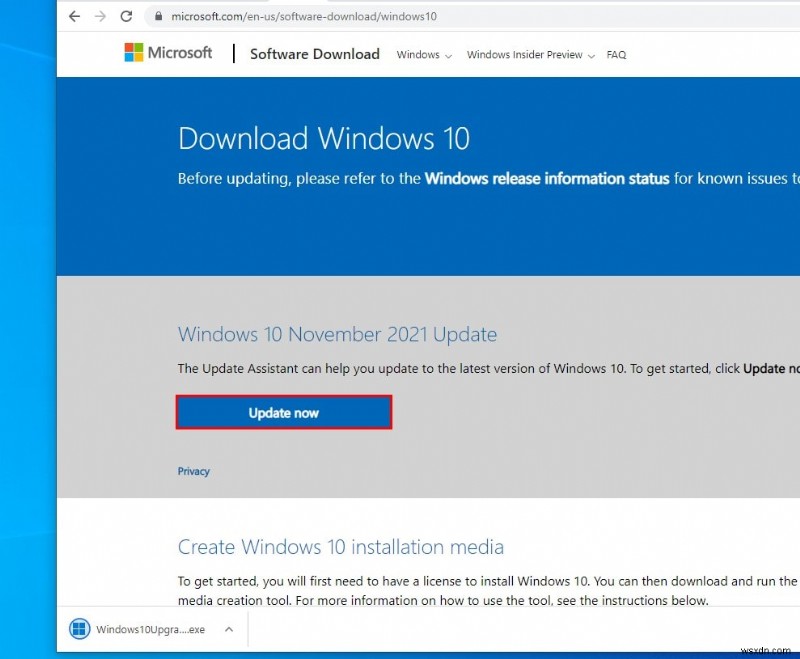Open the Privacy link
The height and width of the screenshot is (659, 800).
click(x=193, y=471)
